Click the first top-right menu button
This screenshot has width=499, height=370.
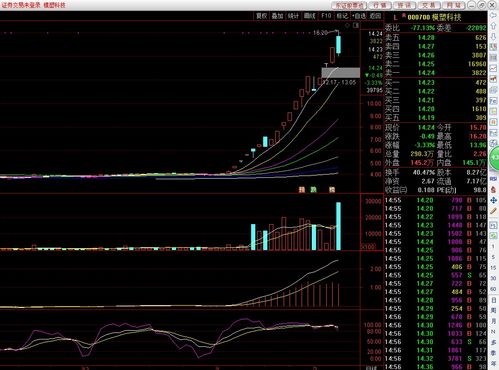click(349, 5)
